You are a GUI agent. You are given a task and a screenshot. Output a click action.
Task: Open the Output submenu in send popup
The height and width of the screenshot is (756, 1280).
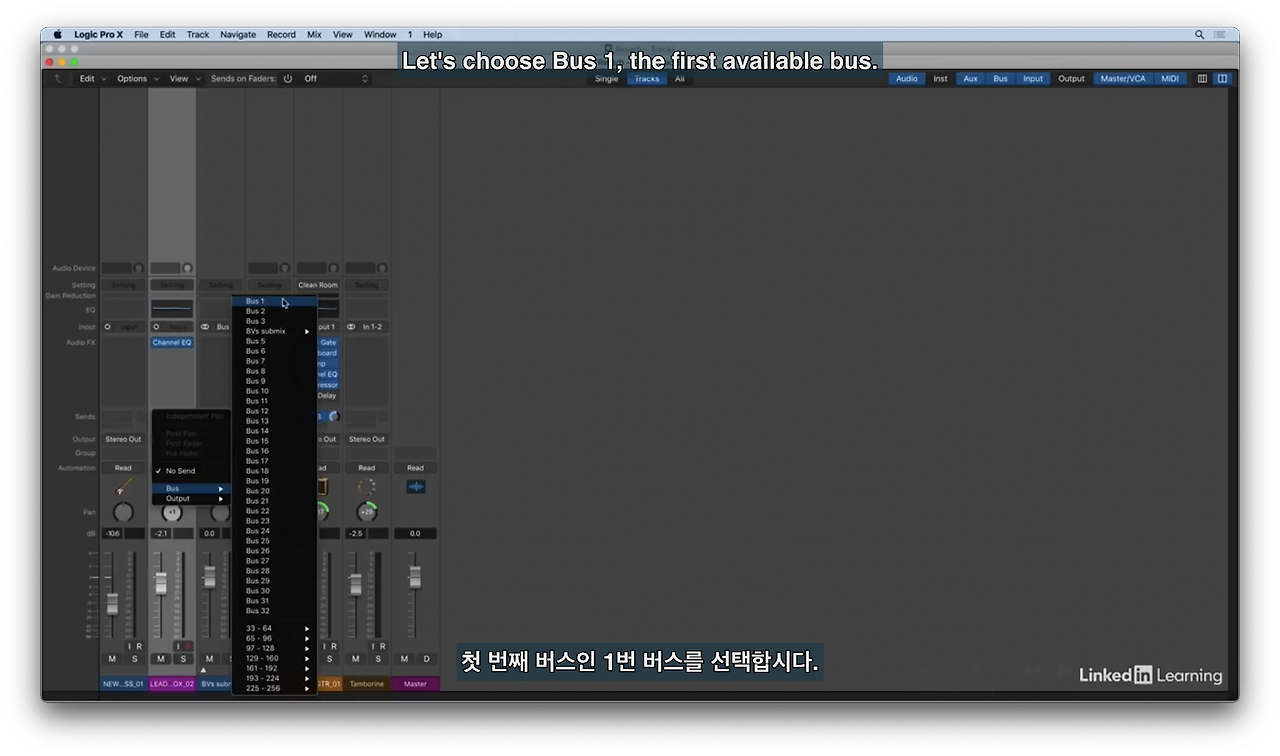(x=191, y=498)
